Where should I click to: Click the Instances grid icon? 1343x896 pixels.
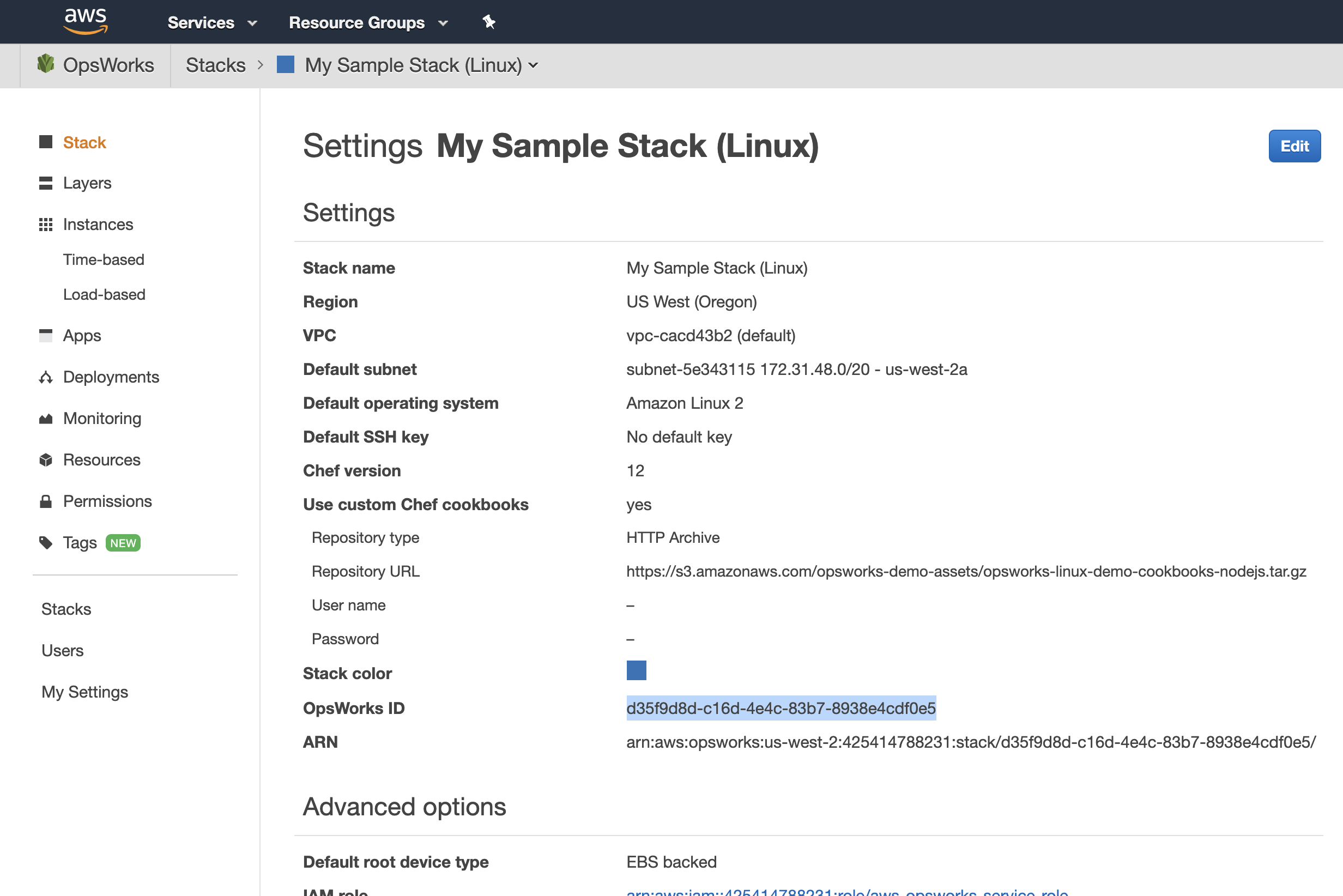46,225
